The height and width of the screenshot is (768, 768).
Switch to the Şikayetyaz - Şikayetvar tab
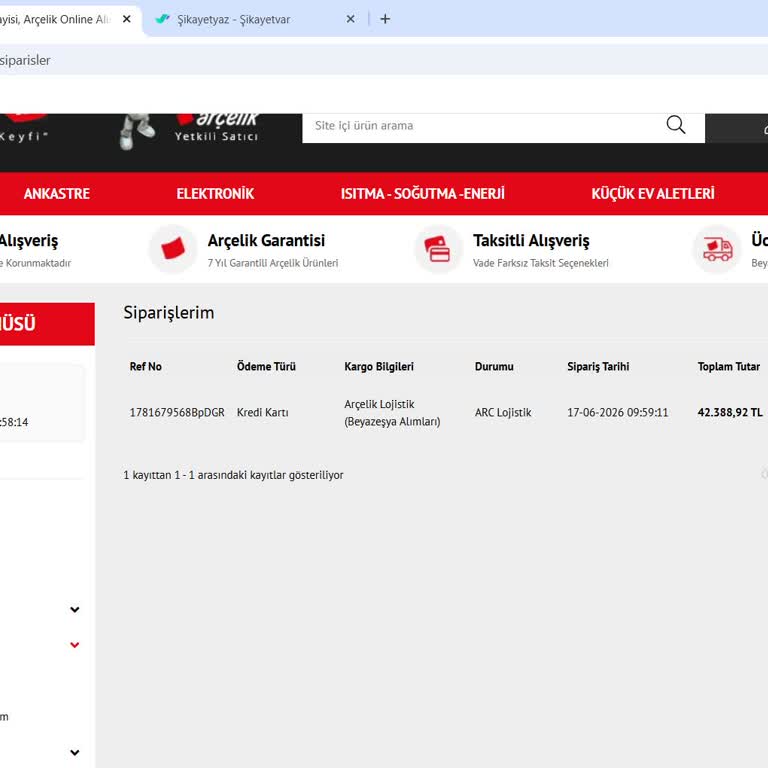tap(255, 20)
